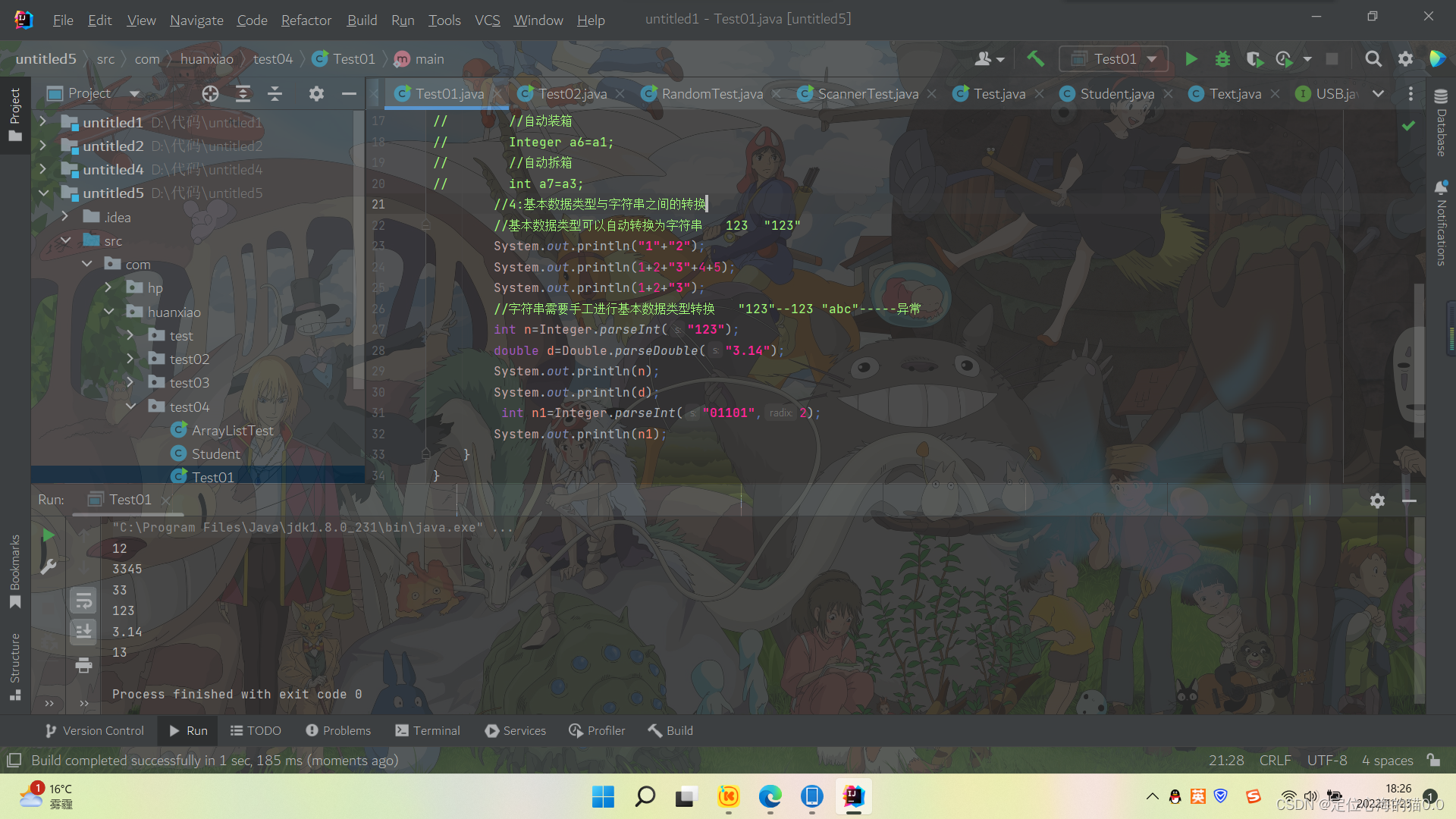This screenshot has height=819, width=1456.
Task: Expand the untitled1 project node
Action: [43, 122]
